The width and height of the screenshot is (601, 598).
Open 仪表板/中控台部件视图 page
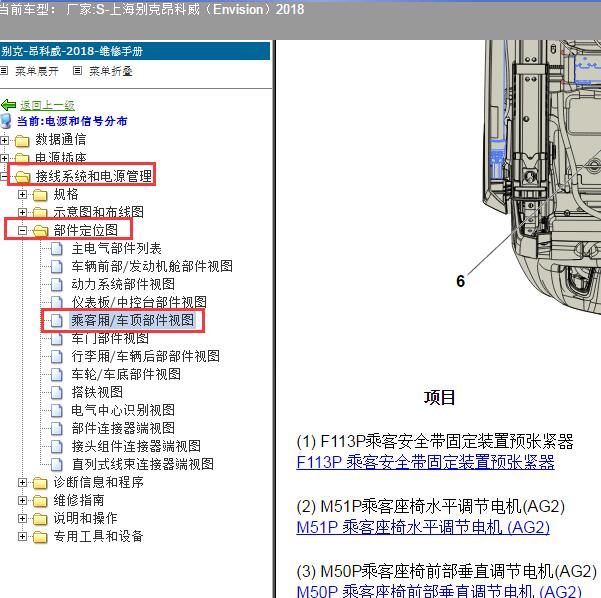pos(139,302)
